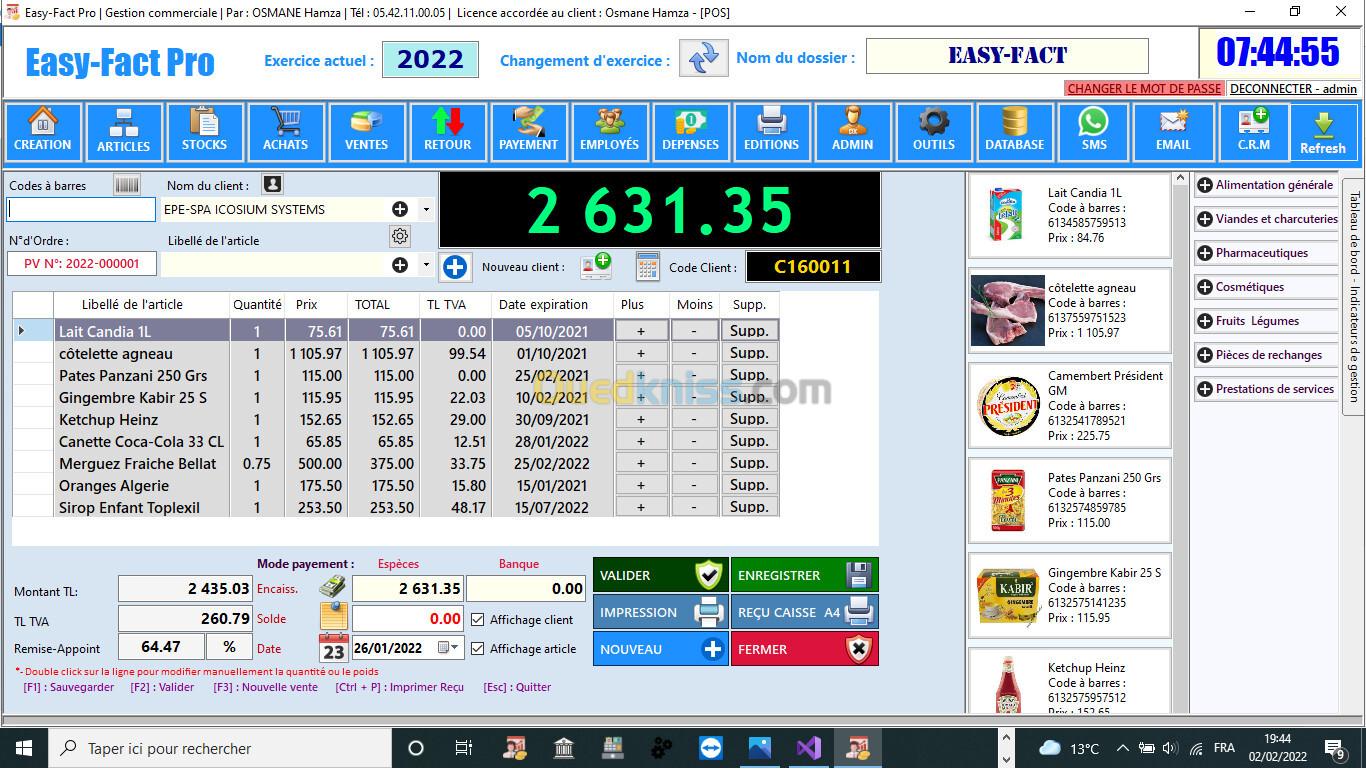1366x777 pixels.
Task: Click the client contact icon beside Nom du client
Action: (x=272, y=185)
